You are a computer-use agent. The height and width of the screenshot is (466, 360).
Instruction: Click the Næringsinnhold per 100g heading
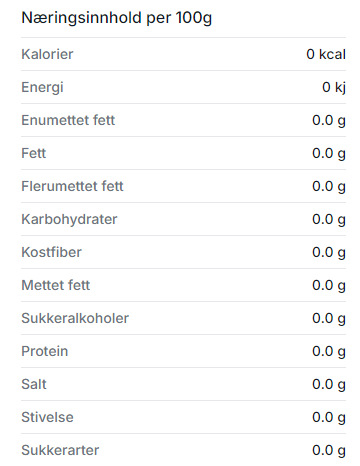pos(117,18)
